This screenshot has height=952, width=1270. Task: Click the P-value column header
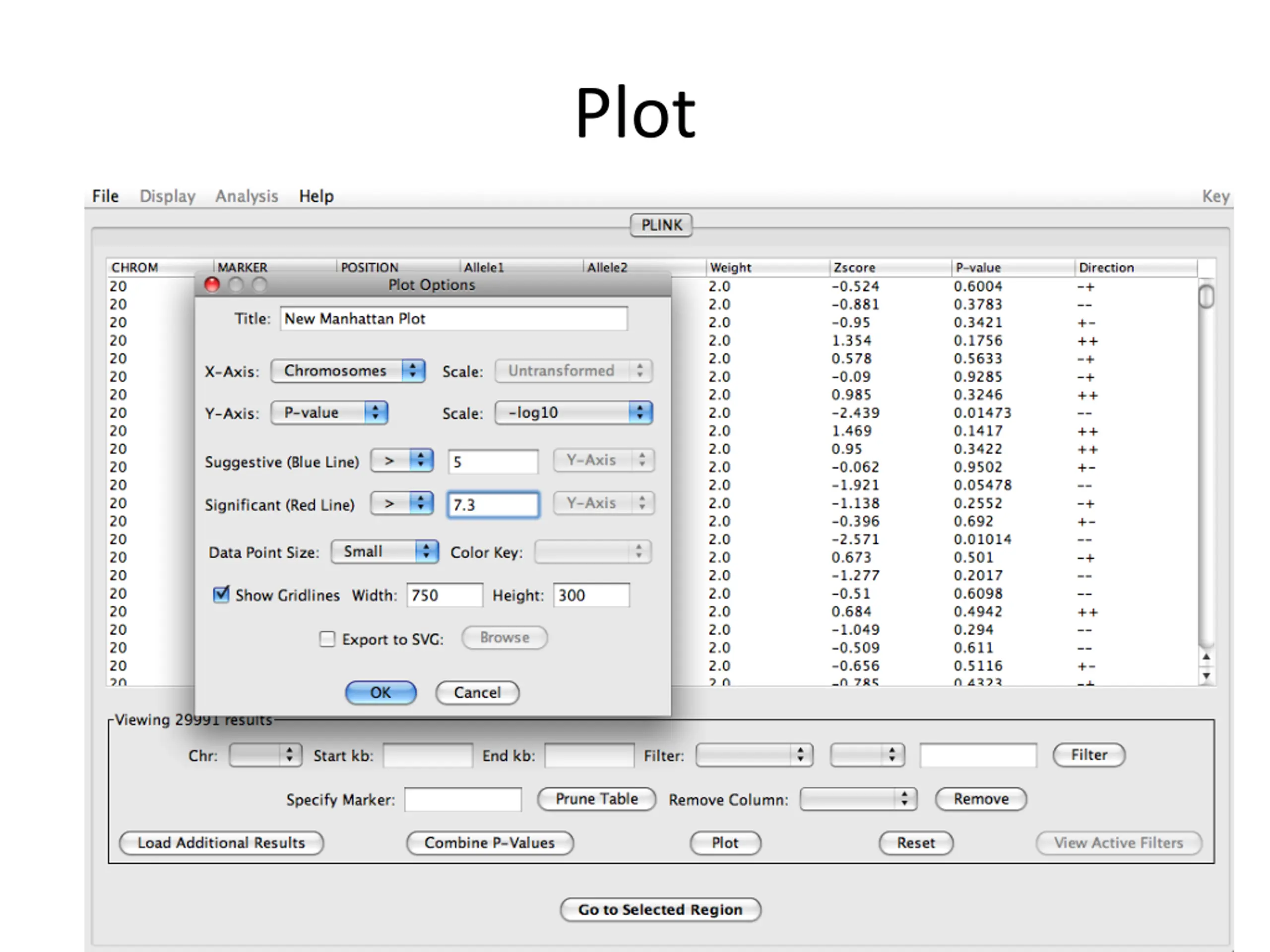pyautogui.click(x=1013, y=267)
